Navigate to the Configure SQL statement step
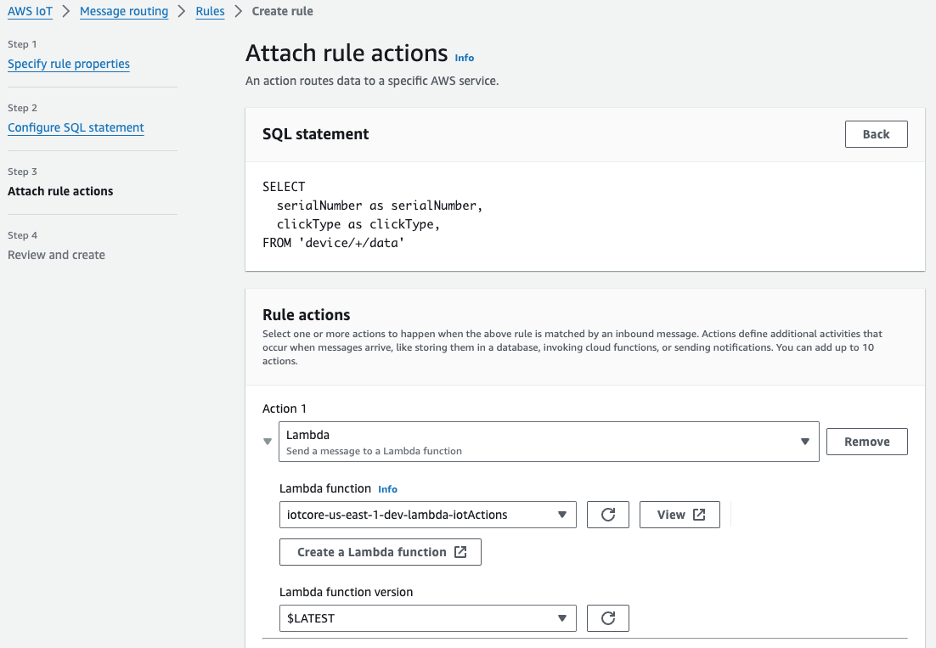The image size is (936, 648). 73,127
